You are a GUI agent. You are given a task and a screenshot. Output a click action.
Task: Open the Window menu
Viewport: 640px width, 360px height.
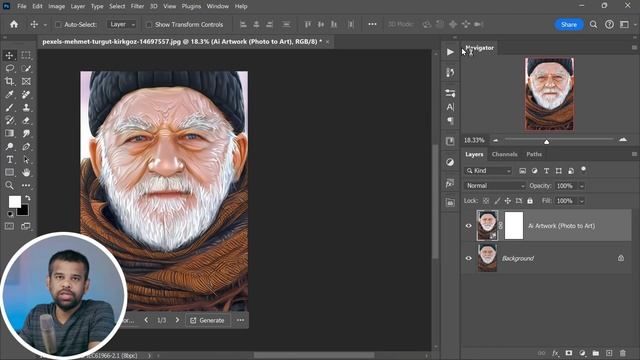(218, 6)
